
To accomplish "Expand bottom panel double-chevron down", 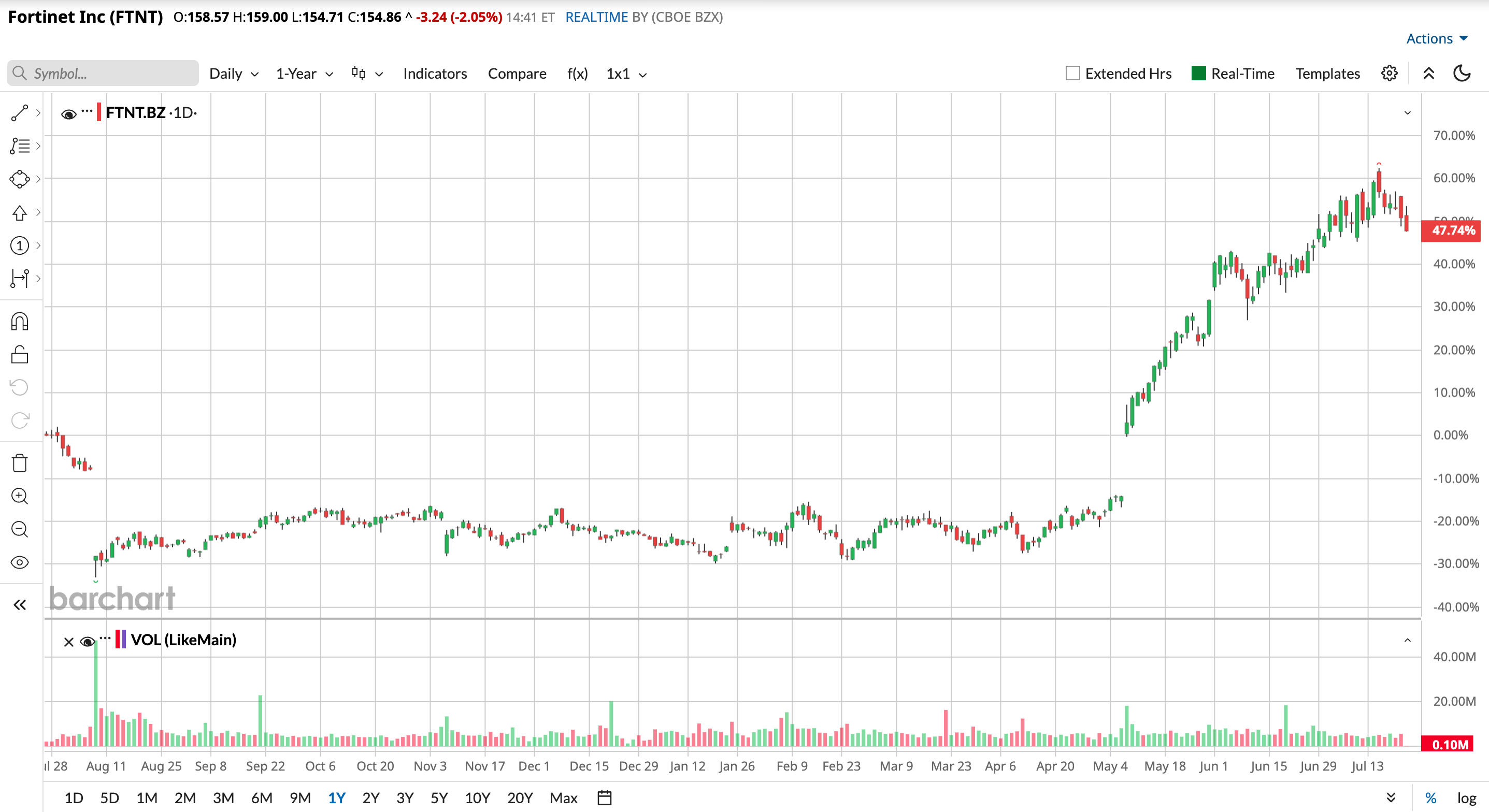I will 1391,798.
